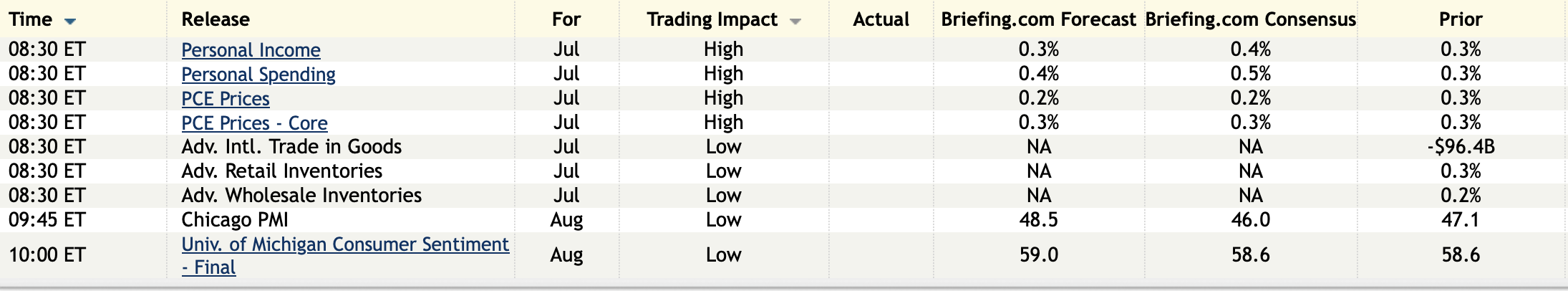Open the PCE Prices link
This screenshot has height=291, width=1568.
[226, 99]
